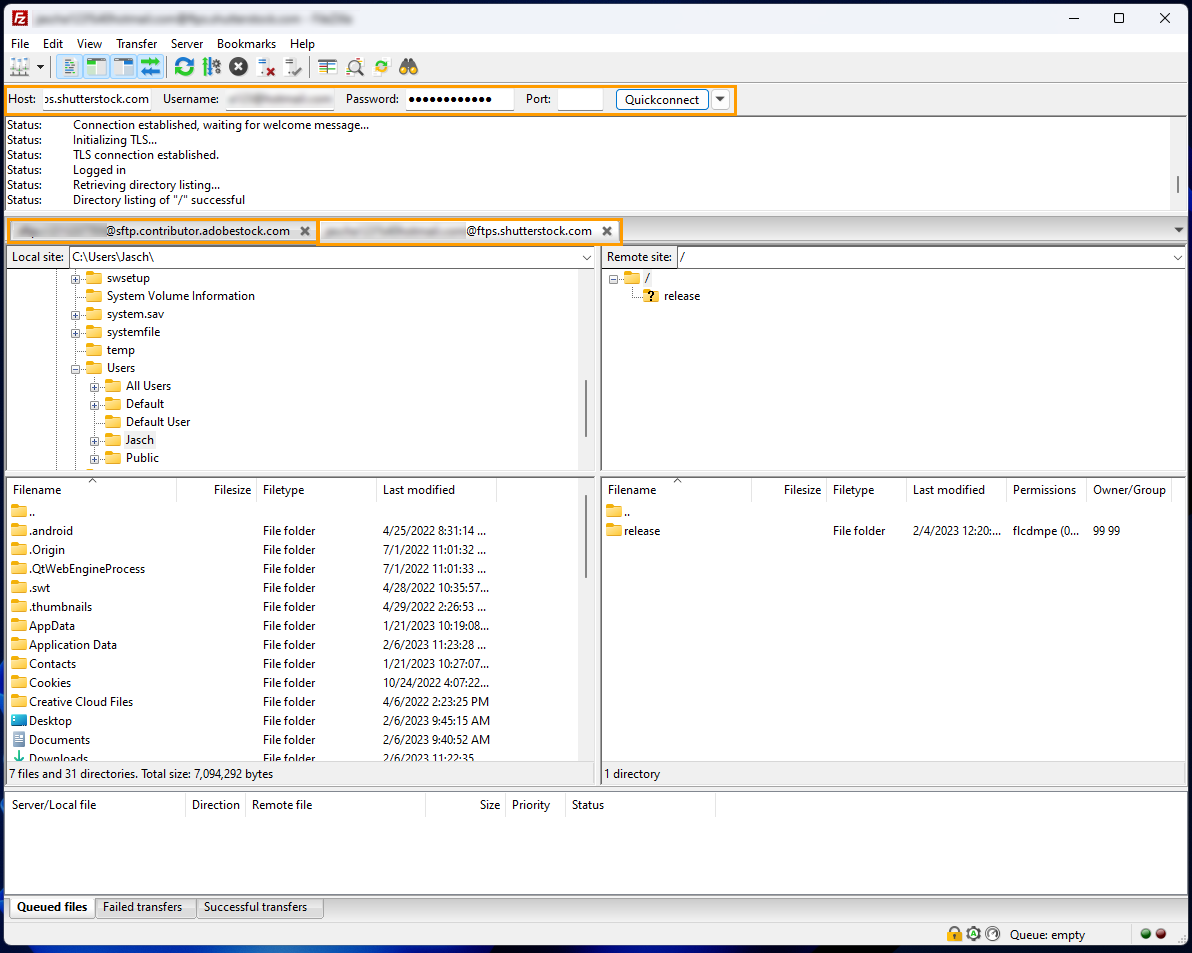
Task: Click the Port input field
Action: click(x=580, y=99)
